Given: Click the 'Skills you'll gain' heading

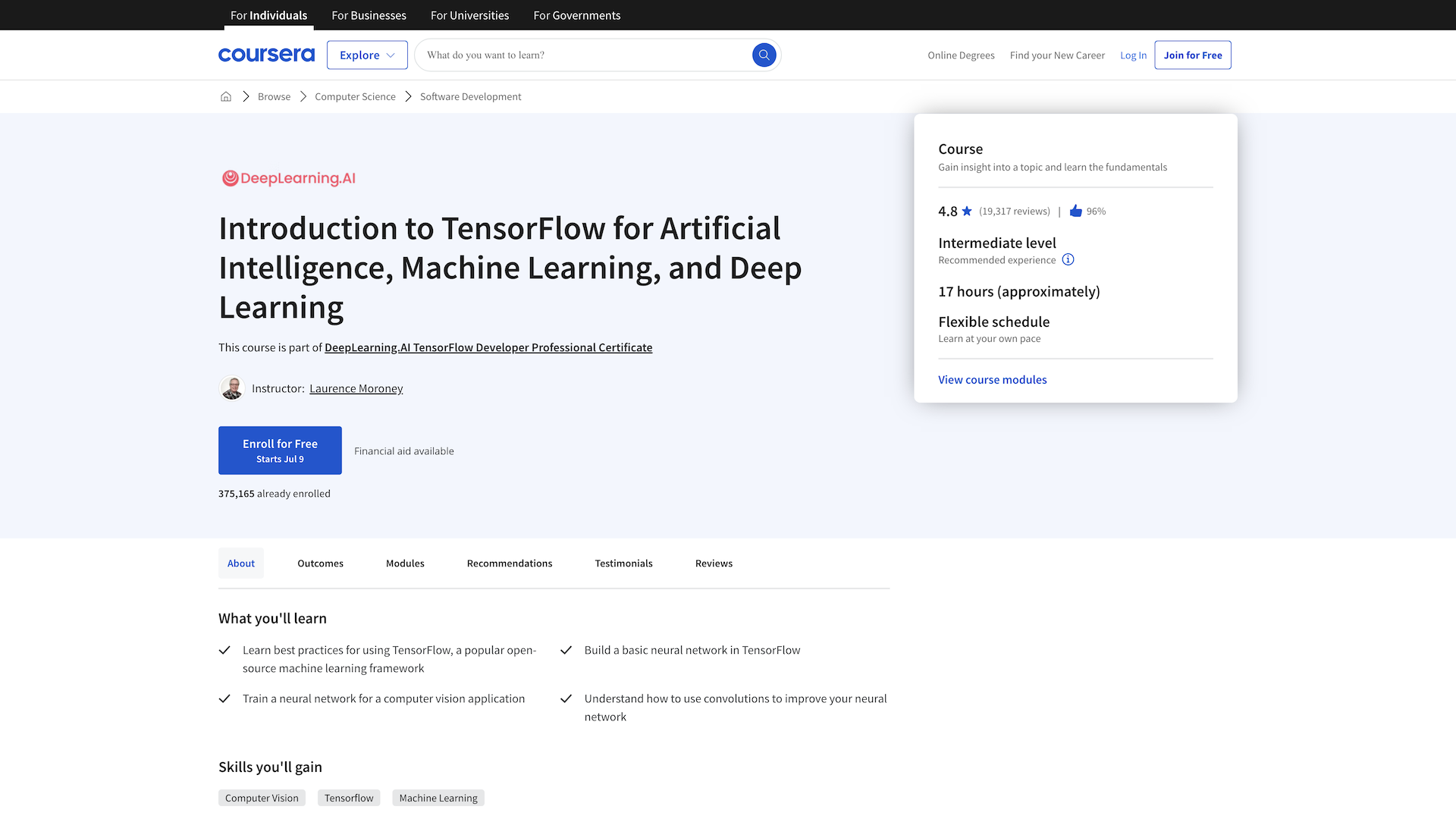Looking at the screenshot, I should tap(270, 767).
